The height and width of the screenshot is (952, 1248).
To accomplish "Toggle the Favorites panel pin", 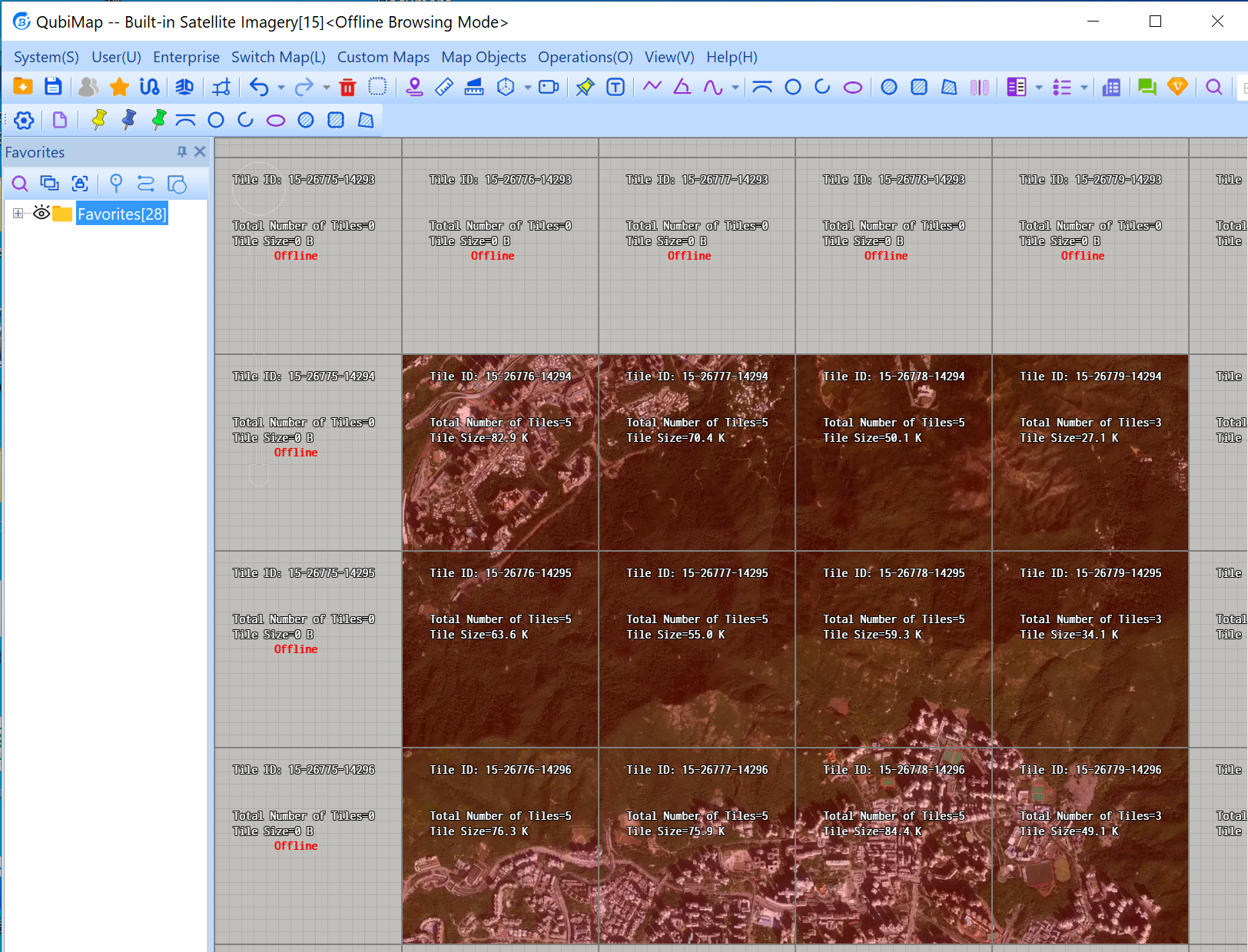I will pyautogui.click(x=182, y=151).
